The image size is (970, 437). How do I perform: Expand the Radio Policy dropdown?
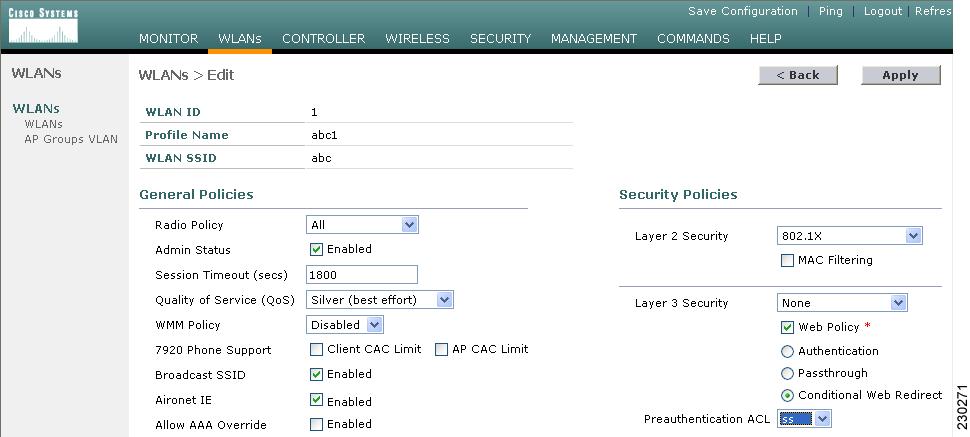tap(363, 225)
